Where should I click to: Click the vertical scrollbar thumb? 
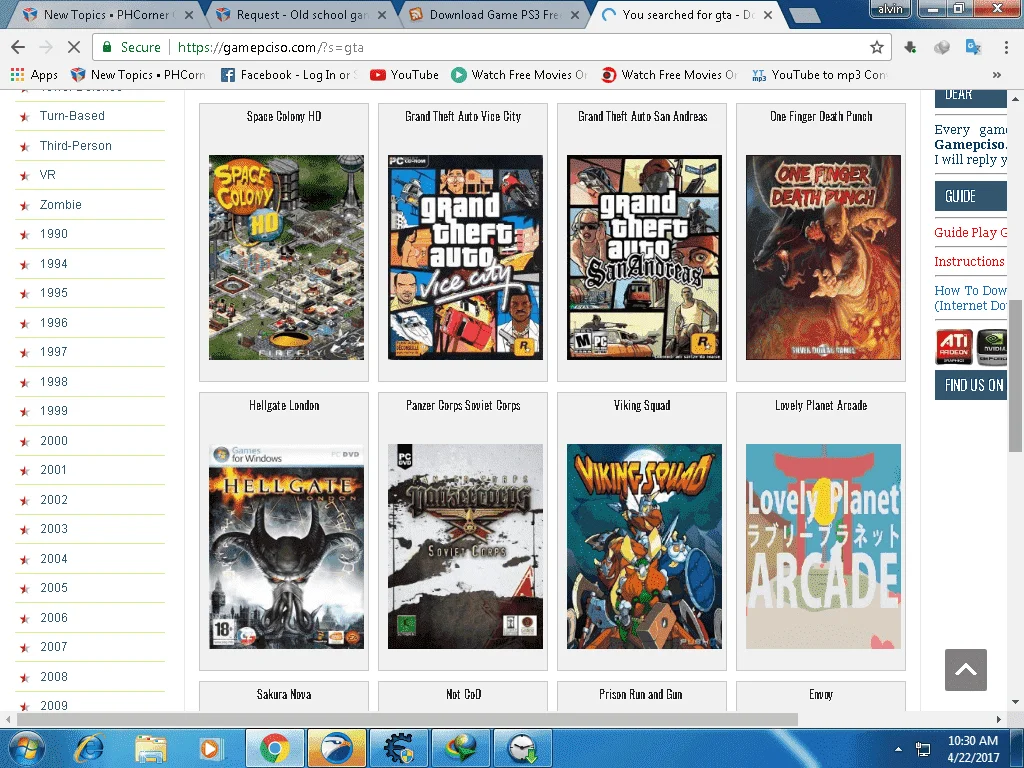tap(1015, 376)
